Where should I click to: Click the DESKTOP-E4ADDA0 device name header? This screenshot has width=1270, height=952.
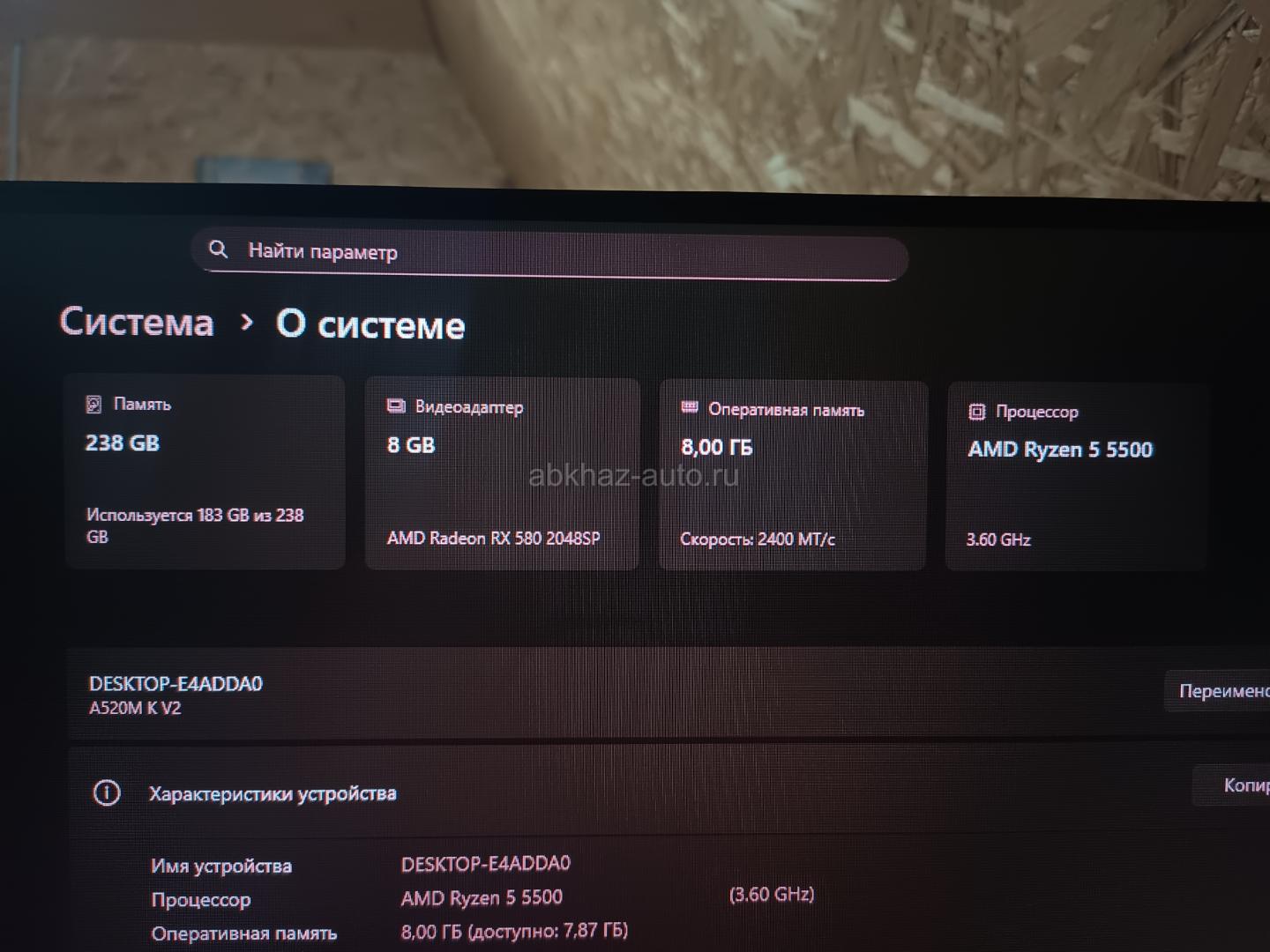pos(176,684)
